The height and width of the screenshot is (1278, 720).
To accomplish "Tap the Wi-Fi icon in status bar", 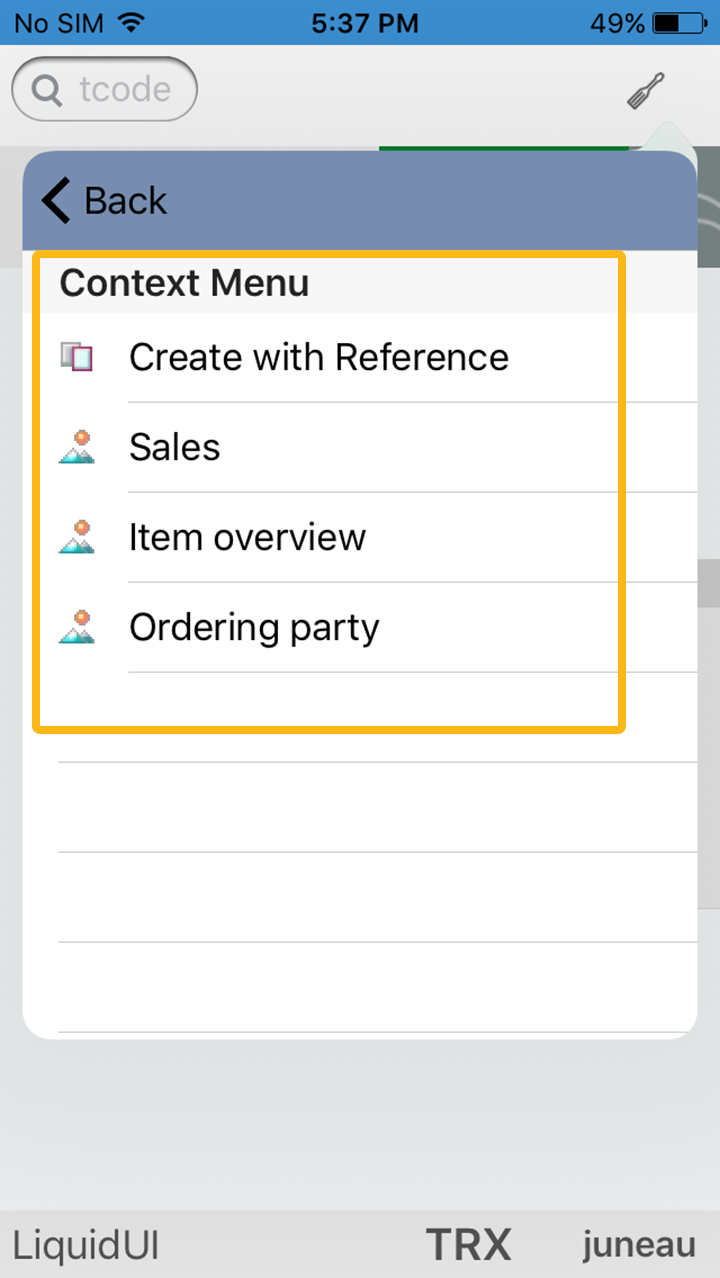I will (129, 22).
